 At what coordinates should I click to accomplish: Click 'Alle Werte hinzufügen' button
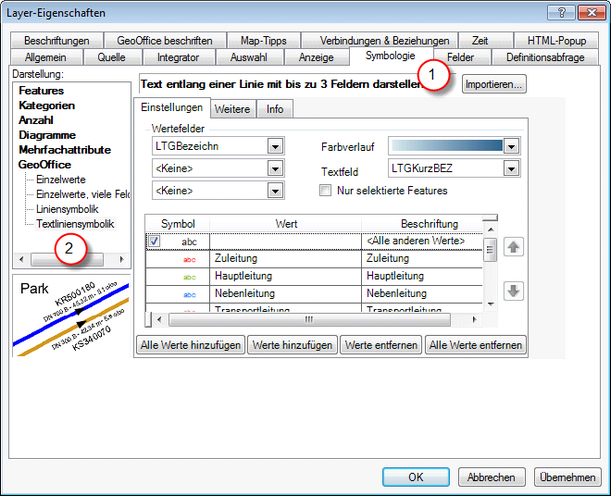point(190,345)
